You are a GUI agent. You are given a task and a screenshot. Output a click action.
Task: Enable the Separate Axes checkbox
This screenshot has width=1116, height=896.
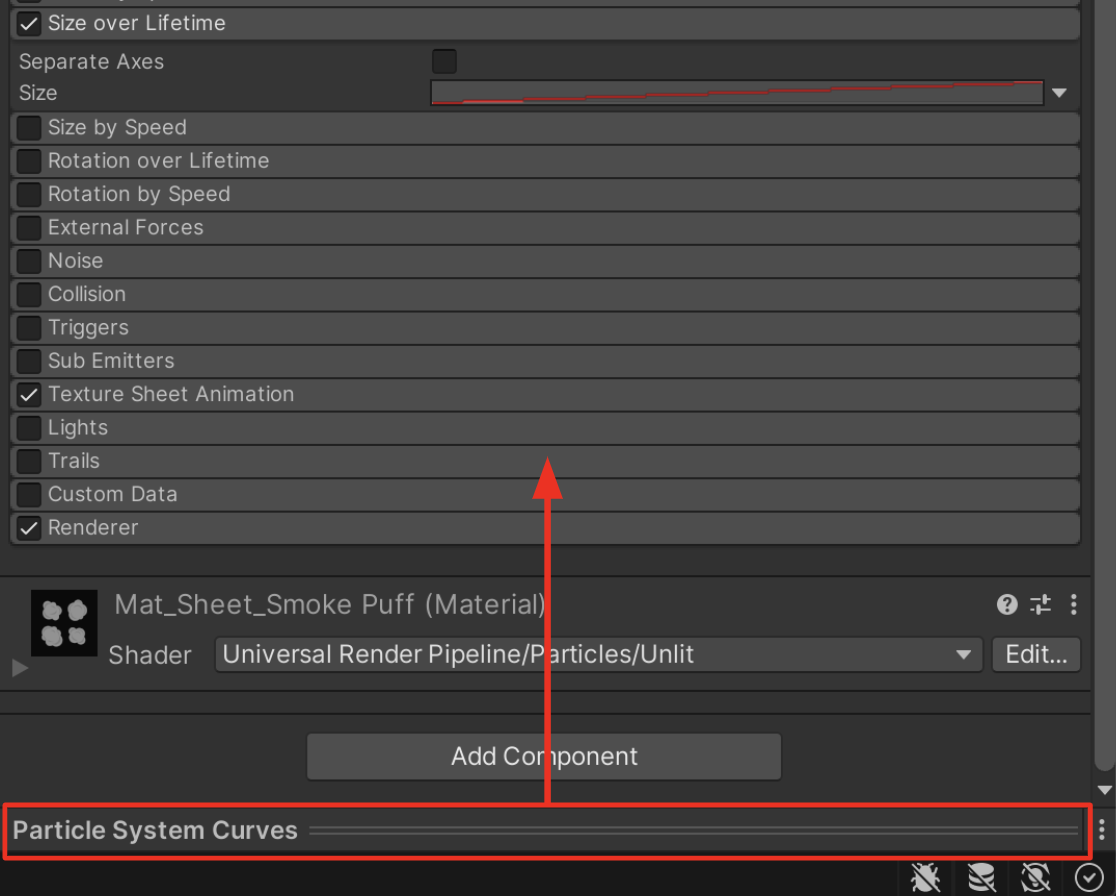click(x=444, y=61)
